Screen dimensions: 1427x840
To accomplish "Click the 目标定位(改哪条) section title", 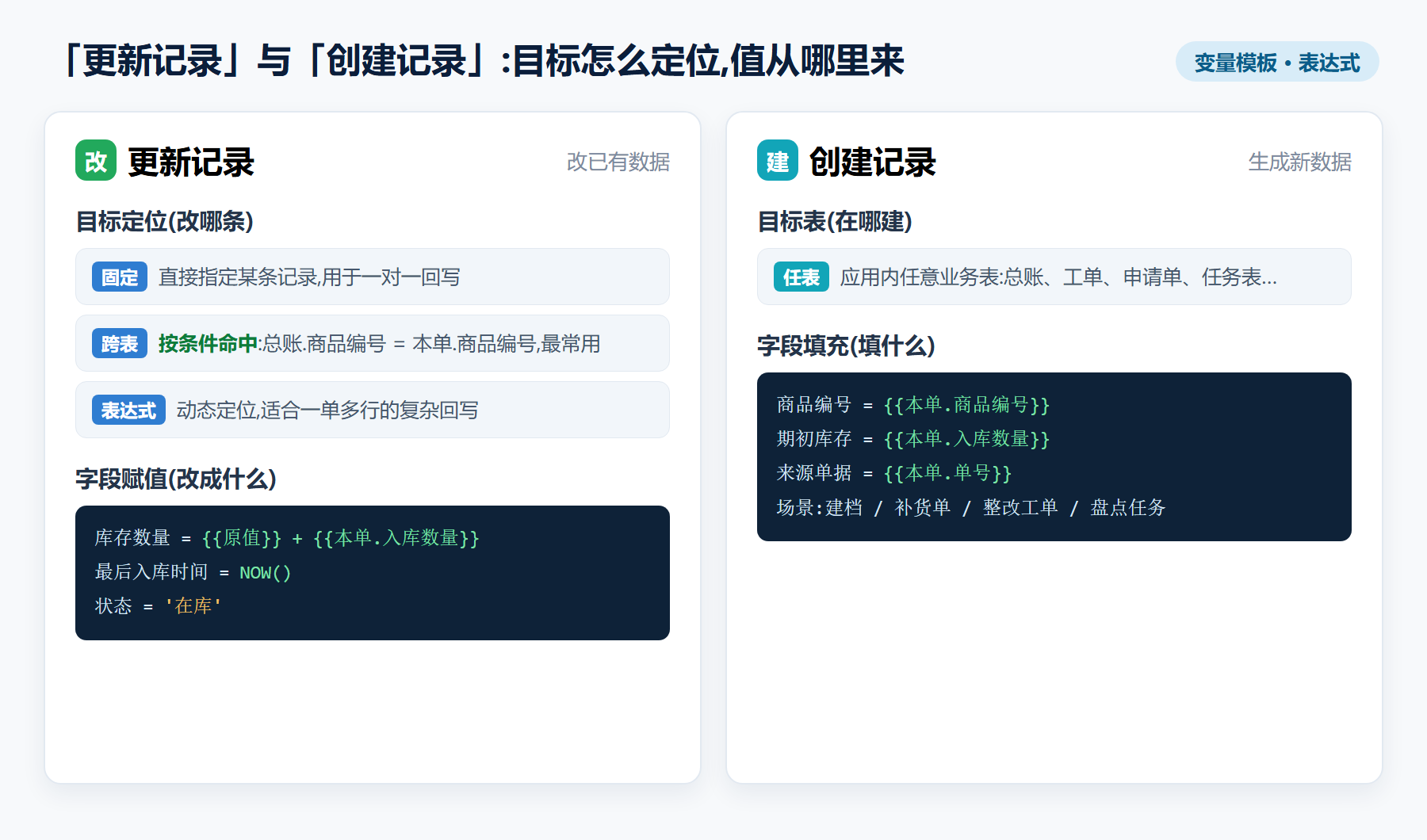I will (165, 221).
